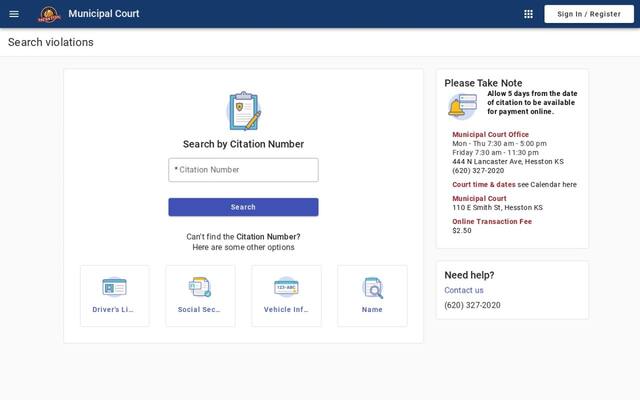
Task: Click the Municipal Court city logo
Action: 49,14
